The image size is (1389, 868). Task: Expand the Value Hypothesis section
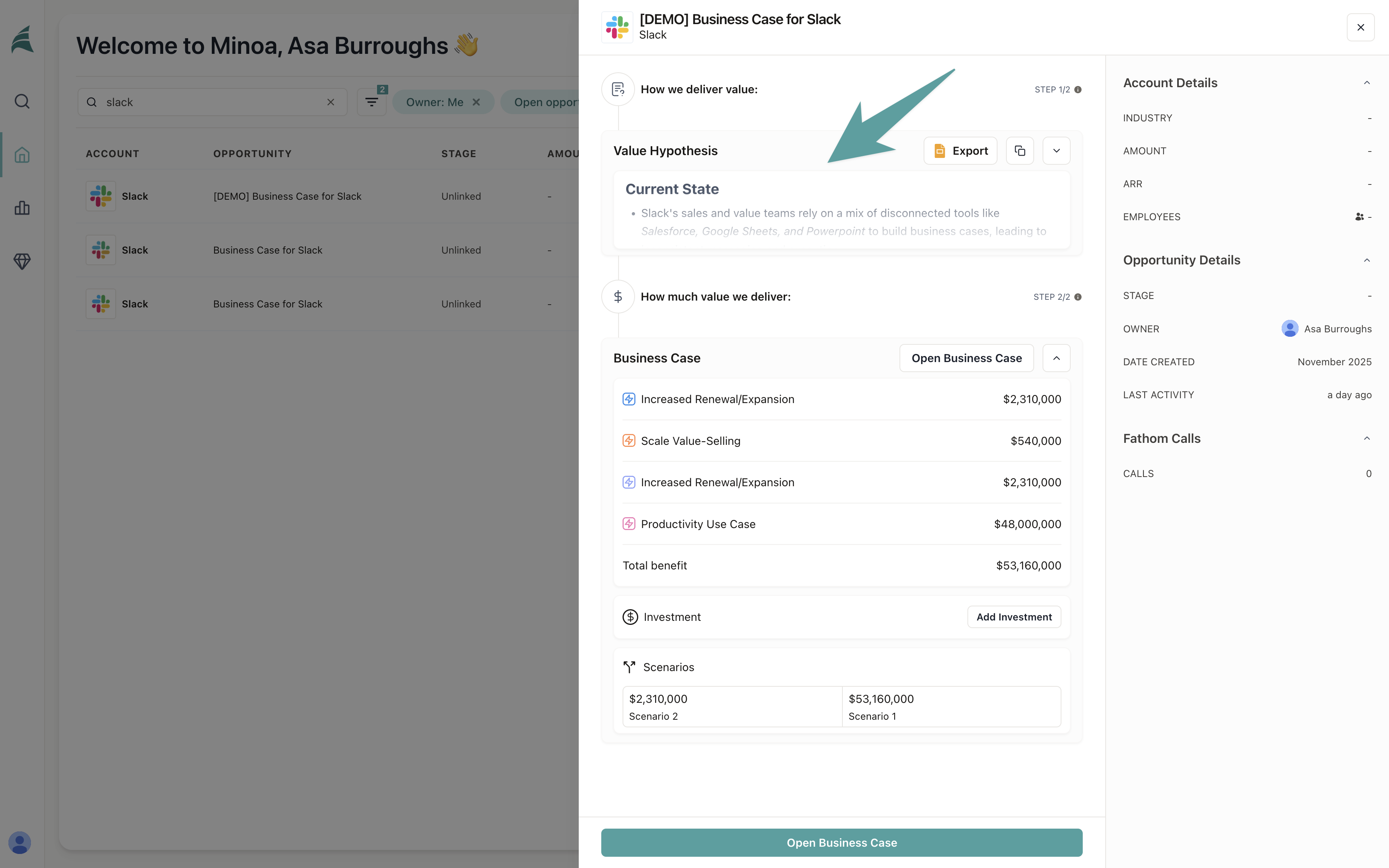tap(1056, 150)
